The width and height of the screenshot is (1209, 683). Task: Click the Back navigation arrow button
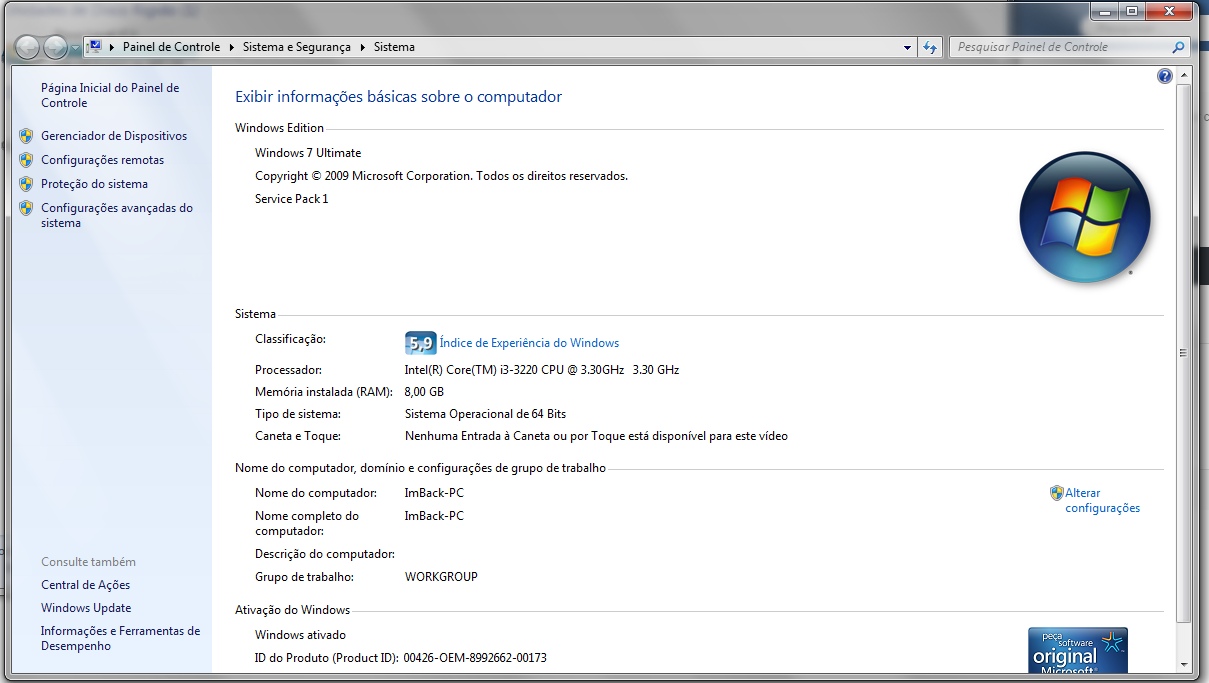coord(27,47)
